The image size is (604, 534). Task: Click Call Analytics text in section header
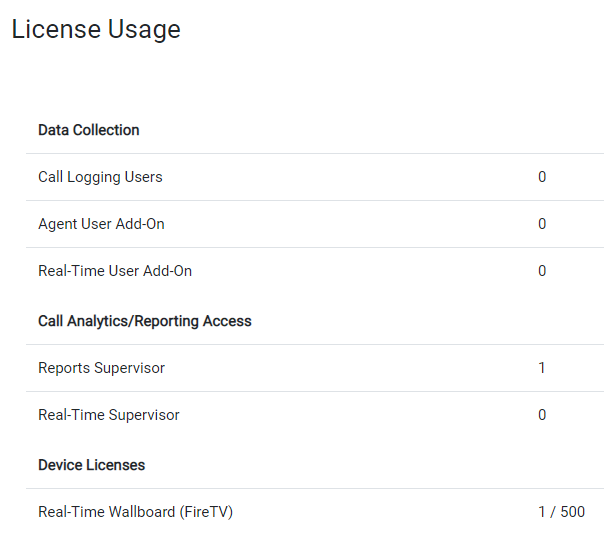81,321
